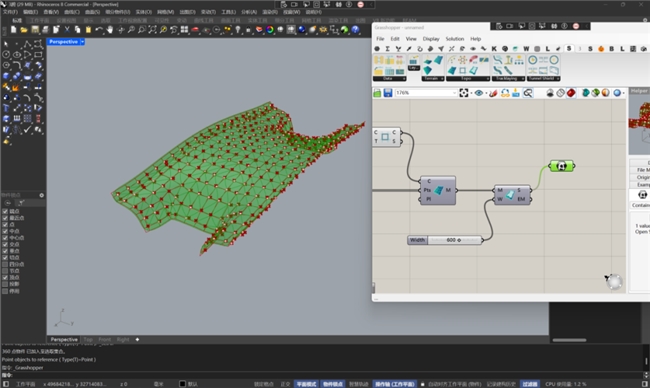Open Rhino 文件(F) menu
This screenshot has height=388, width=650.
(x=10, y=12)
